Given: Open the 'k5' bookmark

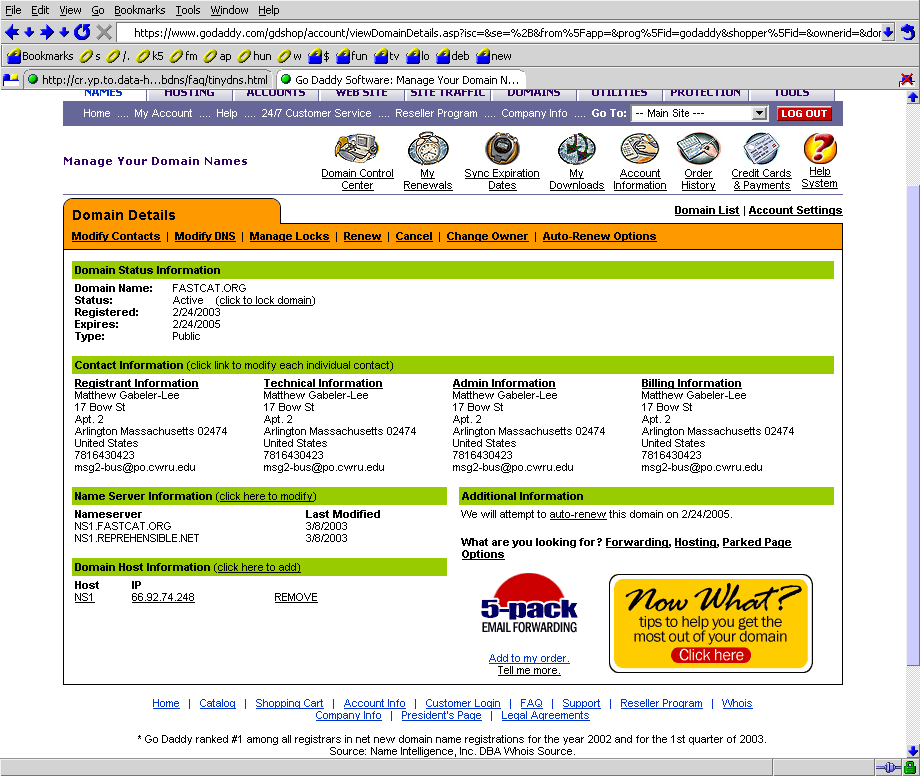Looking at the screenshot, I should [x=150, y=56].
